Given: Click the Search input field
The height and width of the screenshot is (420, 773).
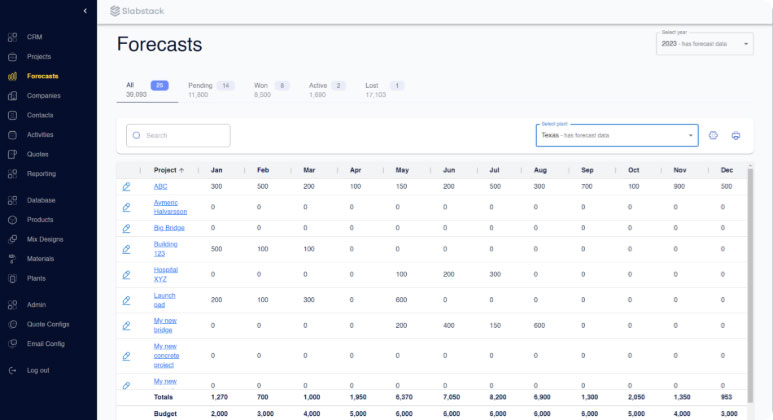Looking at the screenshot, I should pyautogui.click(x=179, y=135).
